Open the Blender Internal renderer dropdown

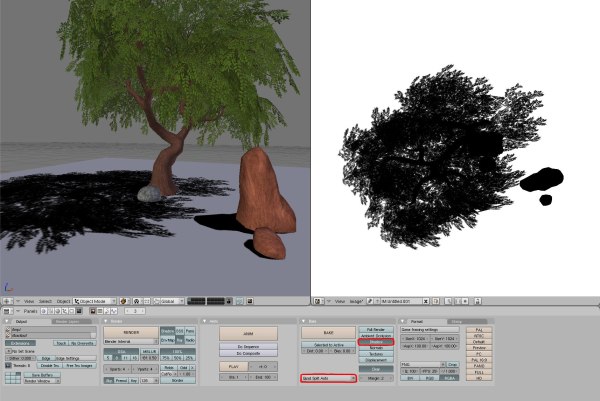pos(131,341)
